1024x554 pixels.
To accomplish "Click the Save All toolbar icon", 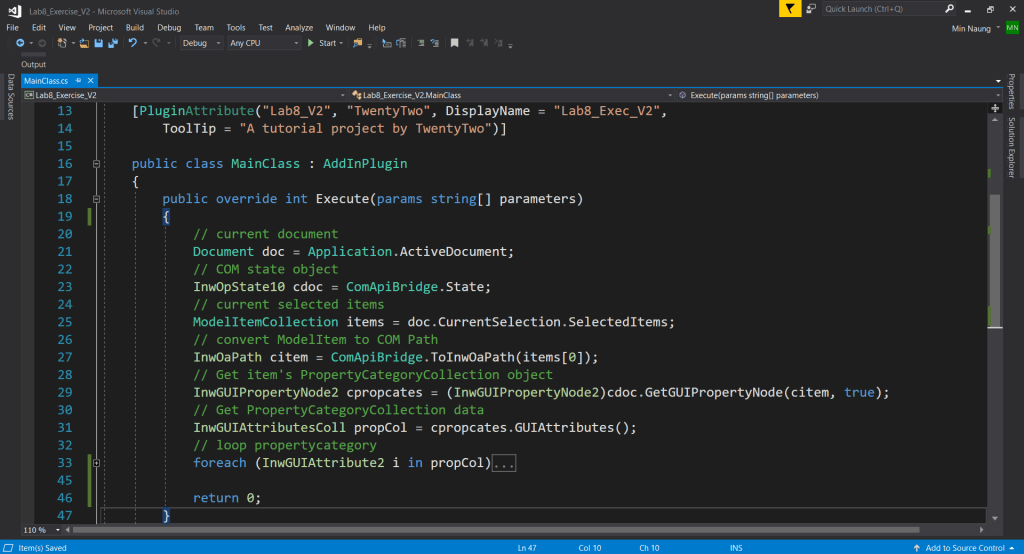I will [x=112, y=43].
